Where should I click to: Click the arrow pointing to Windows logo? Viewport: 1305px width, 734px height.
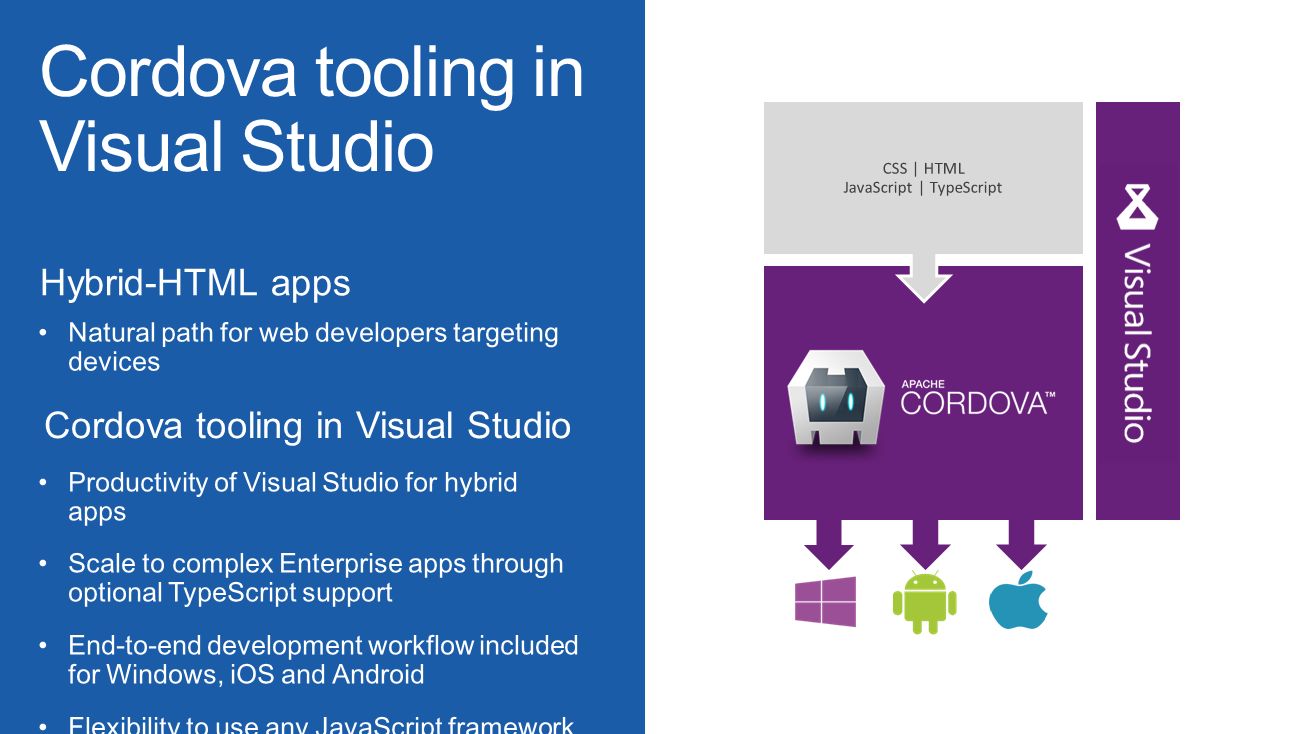pyautogui.click(x=828, y=545)
